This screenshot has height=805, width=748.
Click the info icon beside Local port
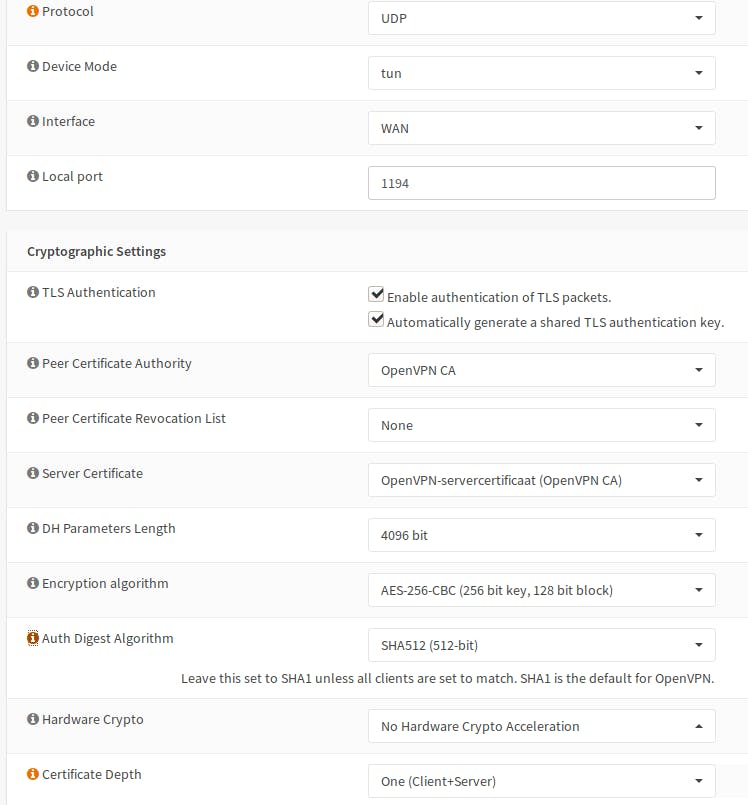pyautogui.click(x=33, y=176)
